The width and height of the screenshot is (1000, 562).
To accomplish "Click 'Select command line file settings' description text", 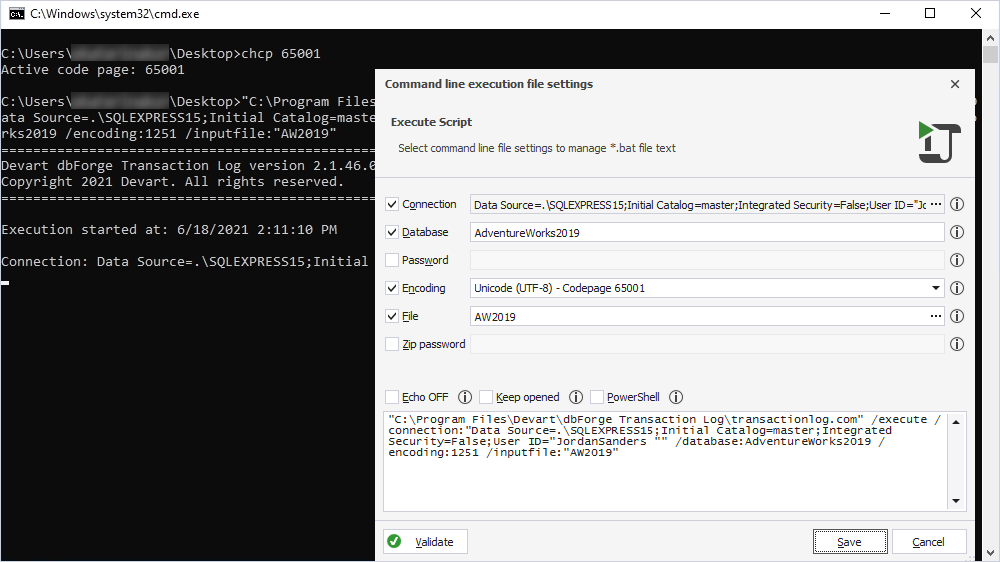I will pyautogui.click(x=537, y=148).
